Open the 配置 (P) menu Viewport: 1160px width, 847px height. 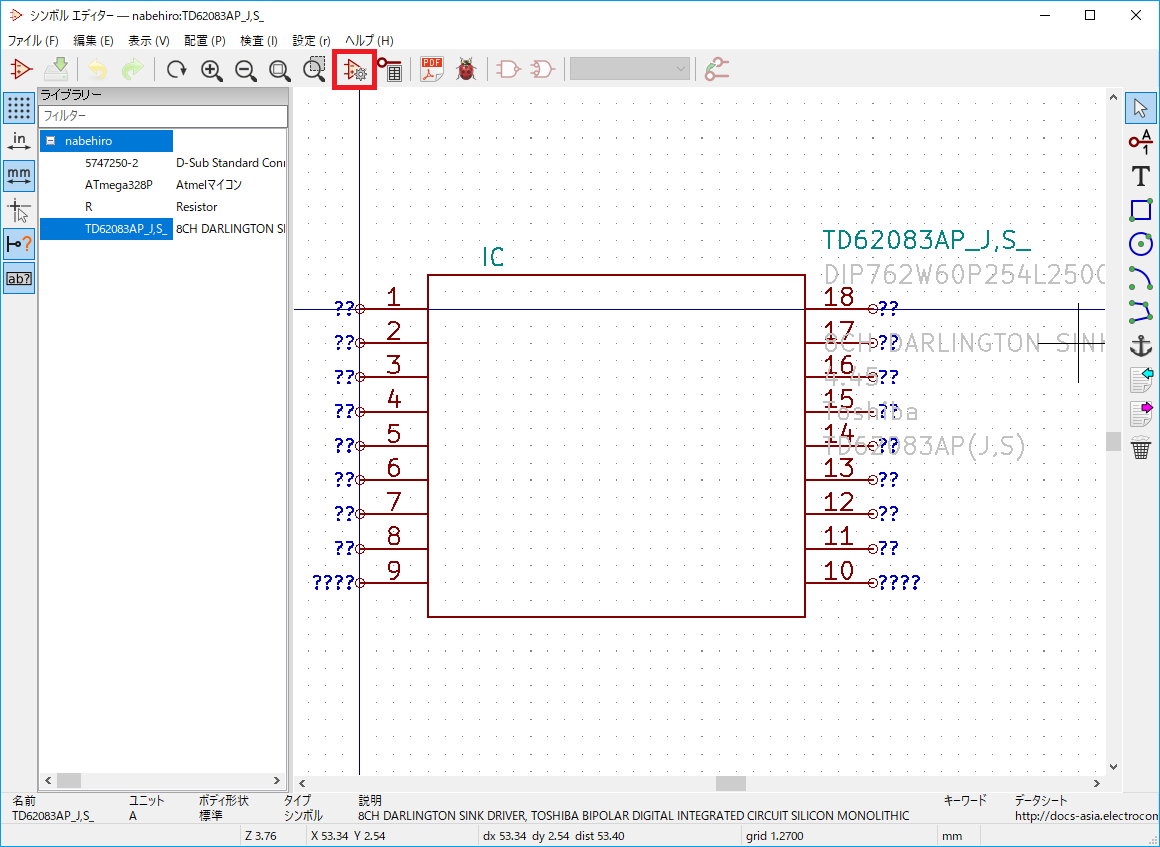pyautogui.click(x=205, y=41)
